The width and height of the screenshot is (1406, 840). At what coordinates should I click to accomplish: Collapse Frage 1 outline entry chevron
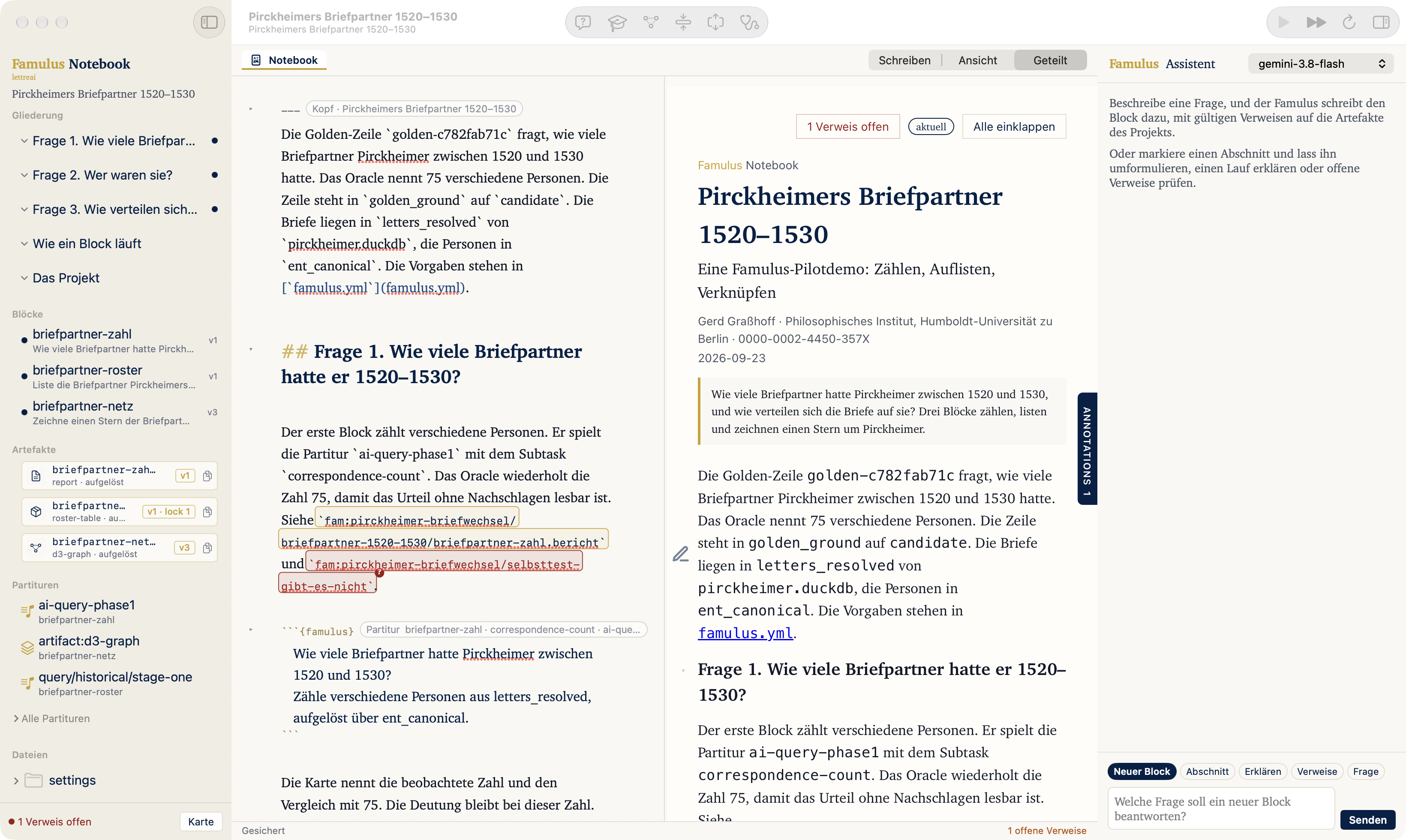24,141
